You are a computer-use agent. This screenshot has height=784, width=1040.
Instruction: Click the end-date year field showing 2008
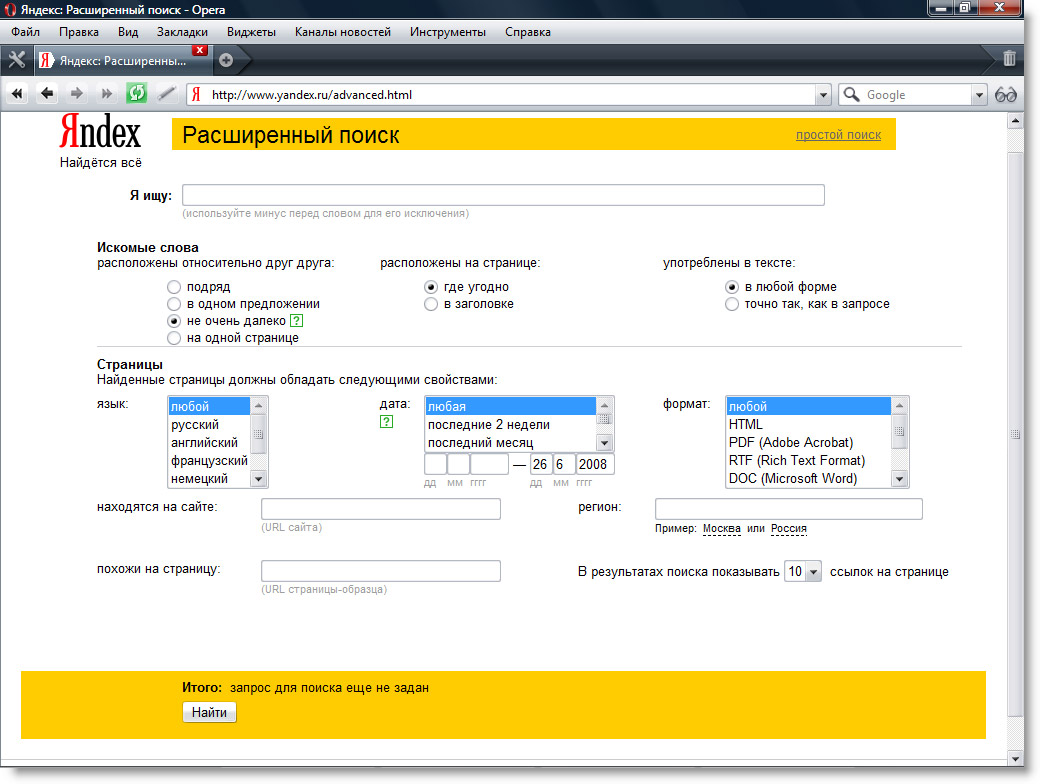click(594, 464)
